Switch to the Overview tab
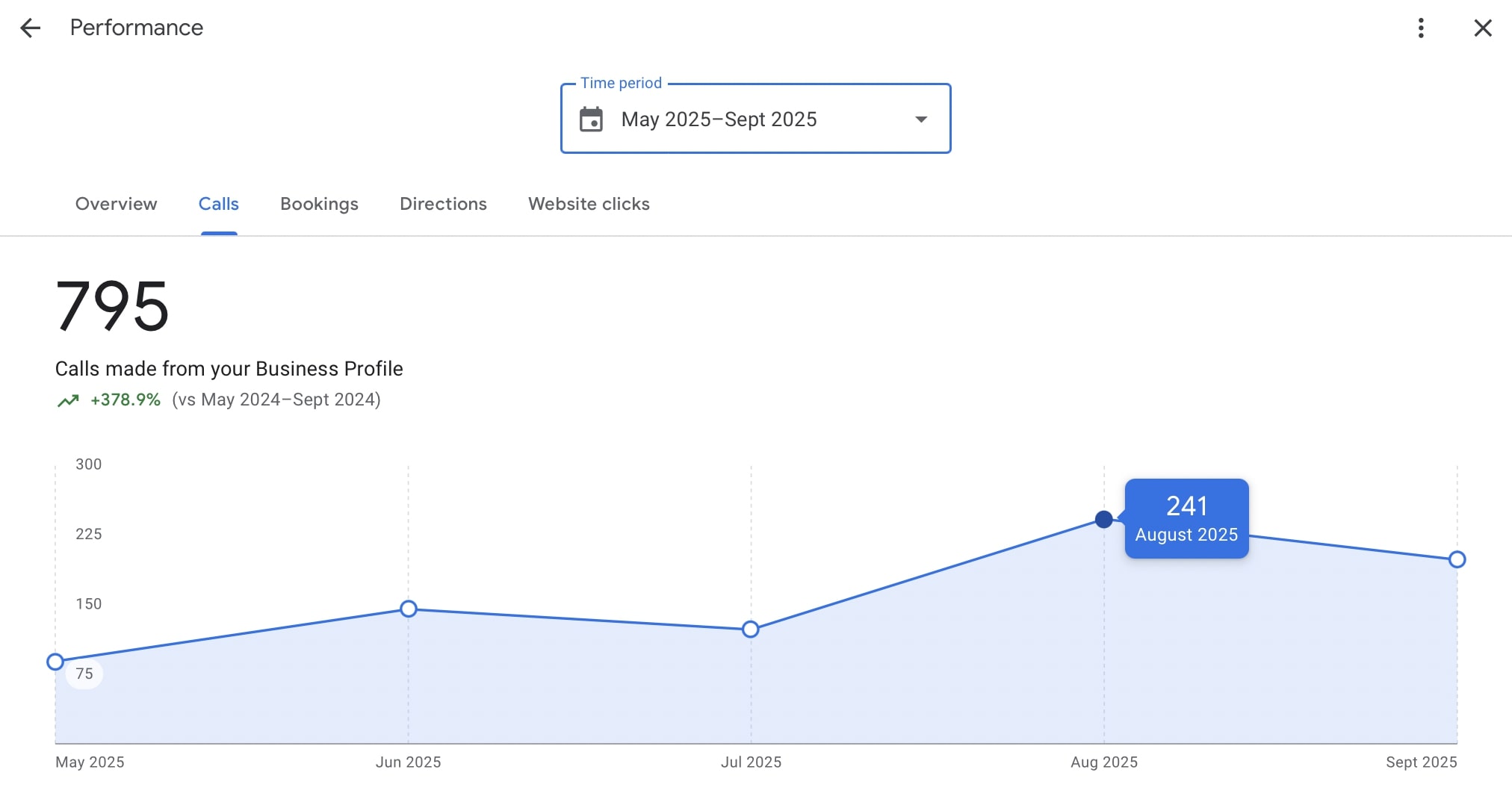The width and height of the screenshot is (1512, 811). [x=116, y=204]
